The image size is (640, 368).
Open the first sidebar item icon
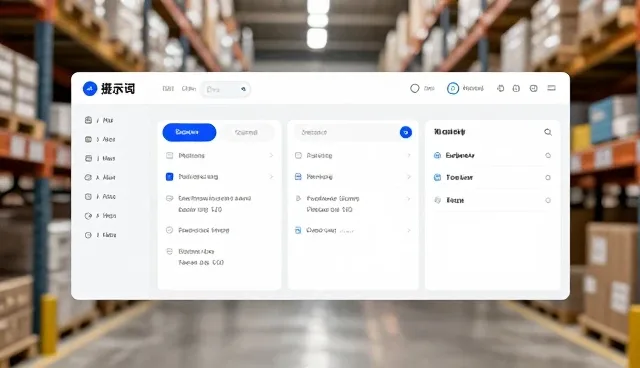pyautogui.click(x=88, y=120)
